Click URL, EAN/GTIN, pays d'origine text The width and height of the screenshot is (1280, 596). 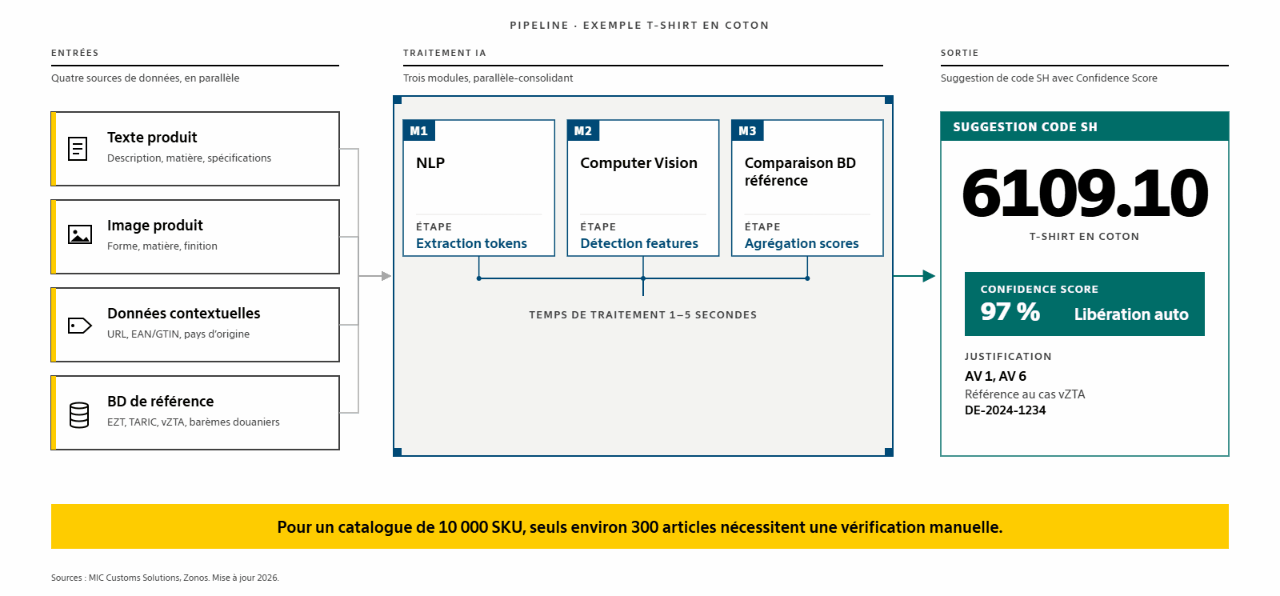pyautogui.click(x=178, y=334)
